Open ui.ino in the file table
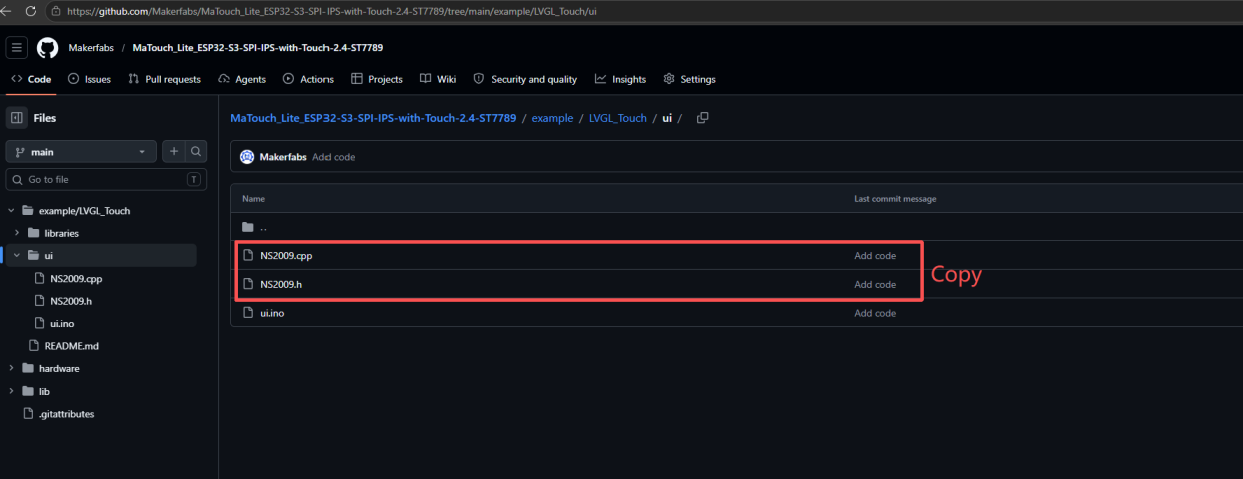Image resolution: width=1243 pixels, height=479 pixels. (273, 313)
